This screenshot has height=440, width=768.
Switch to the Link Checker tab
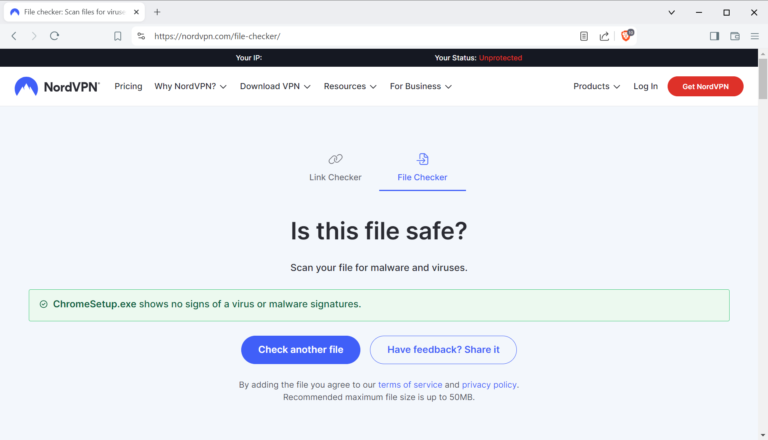point(335,168)
